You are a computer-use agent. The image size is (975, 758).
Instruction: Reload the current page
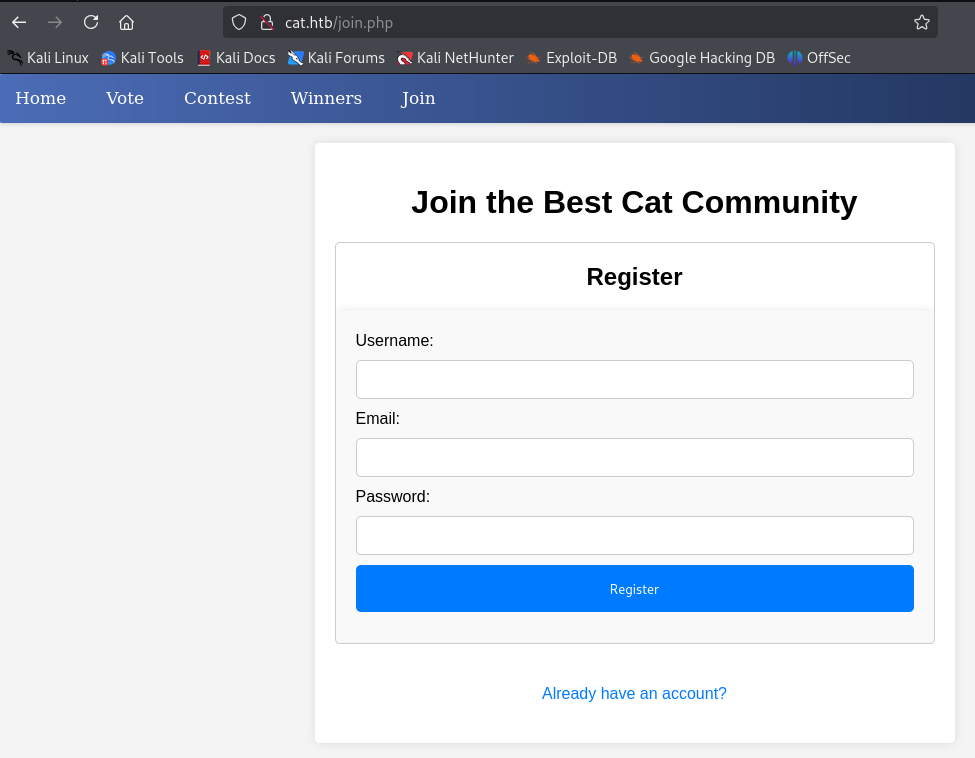point(91,22)
